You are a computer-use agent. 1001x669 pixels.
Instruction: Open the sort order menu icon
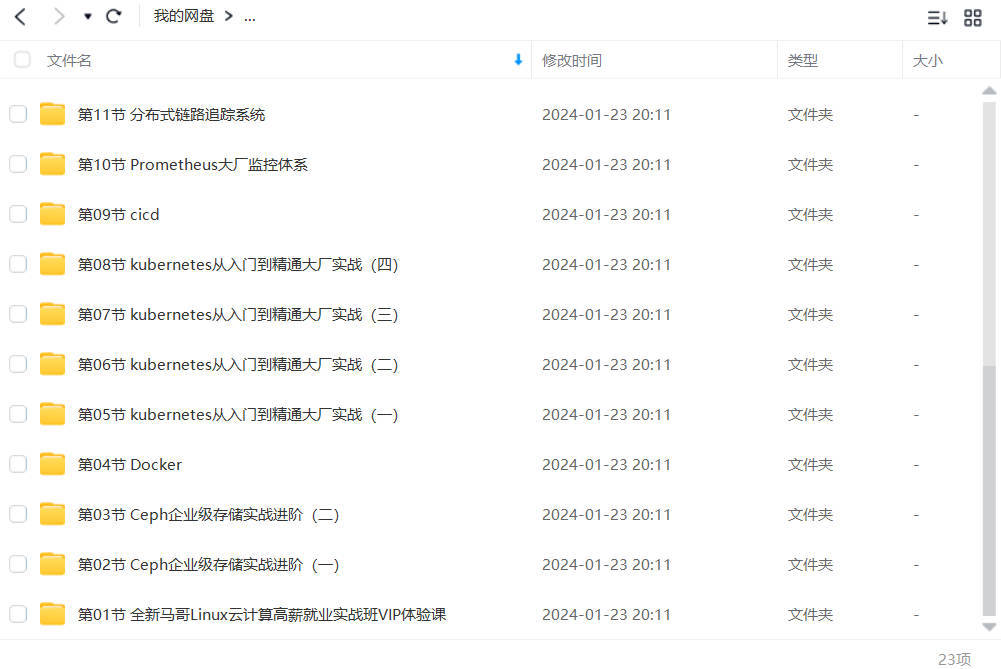[937, 17]
